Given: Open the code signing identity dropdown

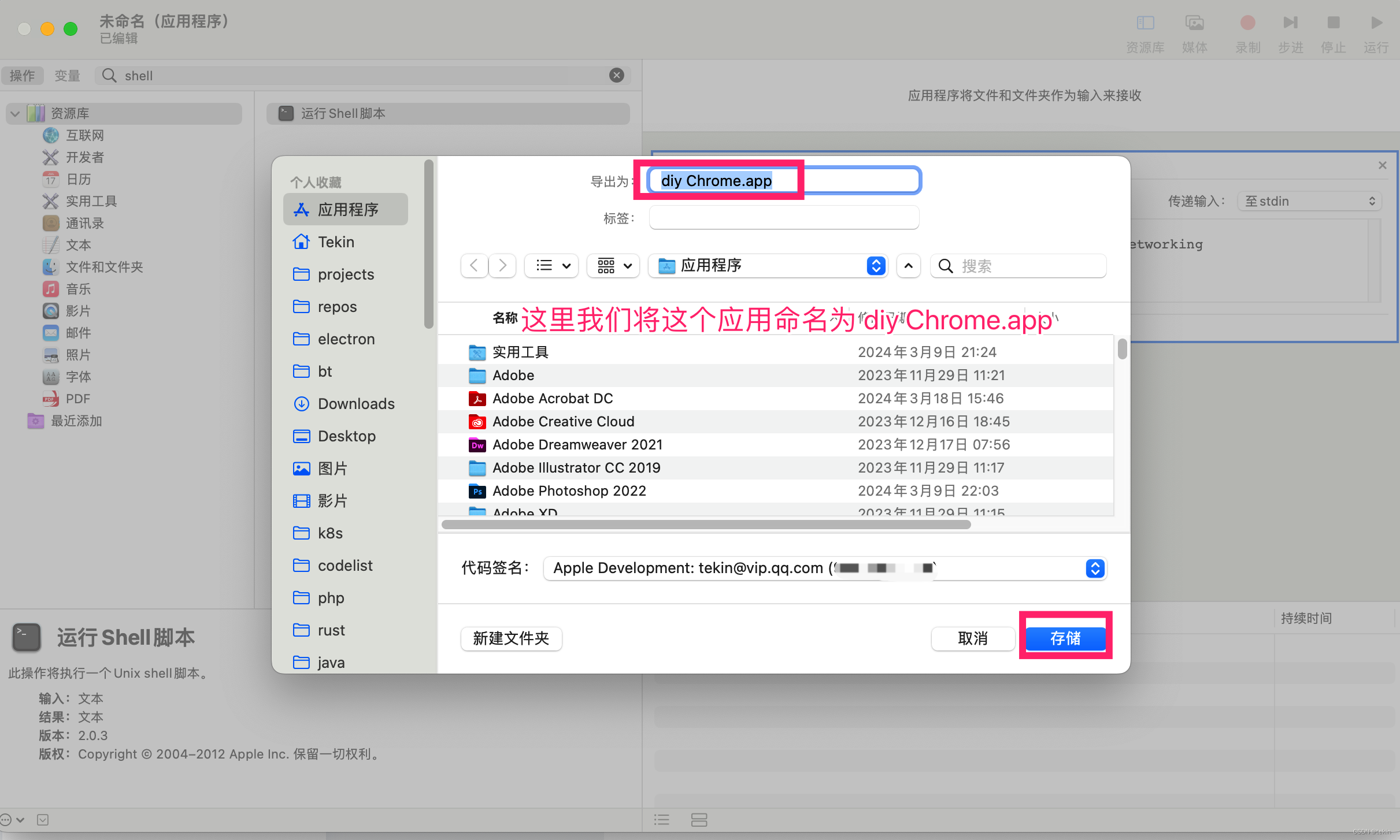Looking at the screenshot, I should (x=824, y=568).
